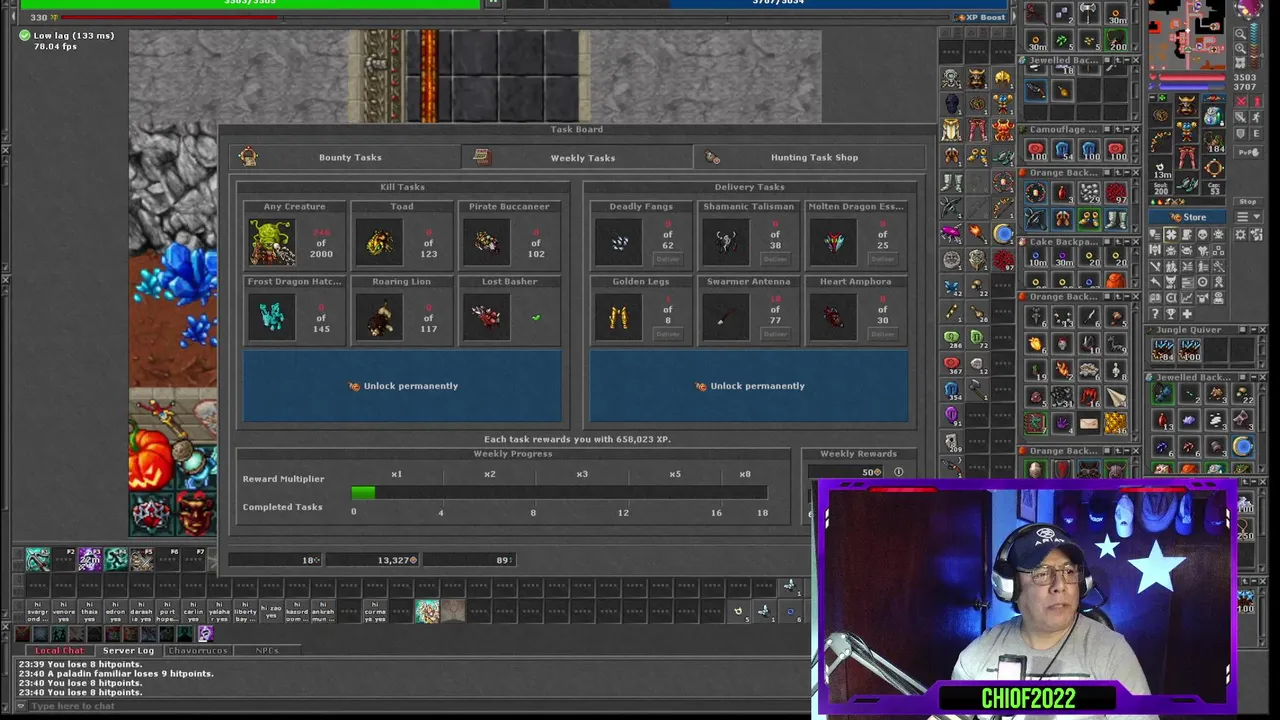Screen dimensions: 1280x720
Task: Select the Roaring Lion task icon
Action: 379,317
